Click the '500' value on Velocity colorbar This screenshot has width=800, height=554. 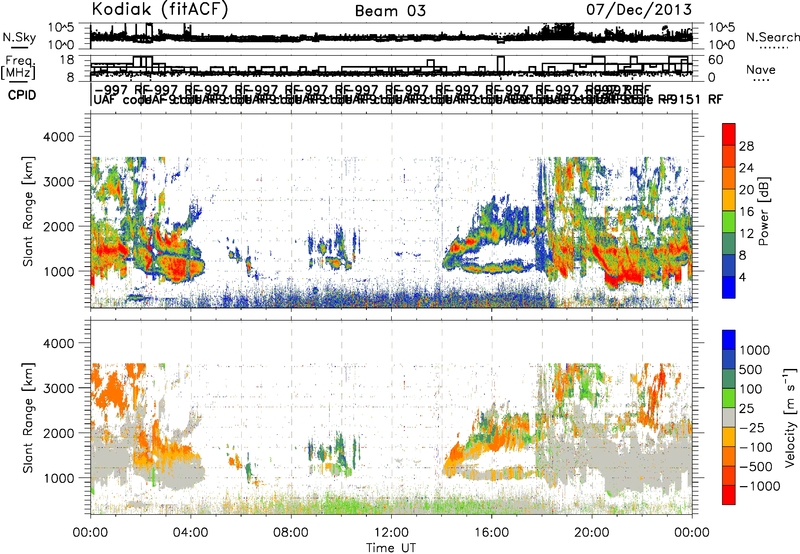(x=751, y=369)
